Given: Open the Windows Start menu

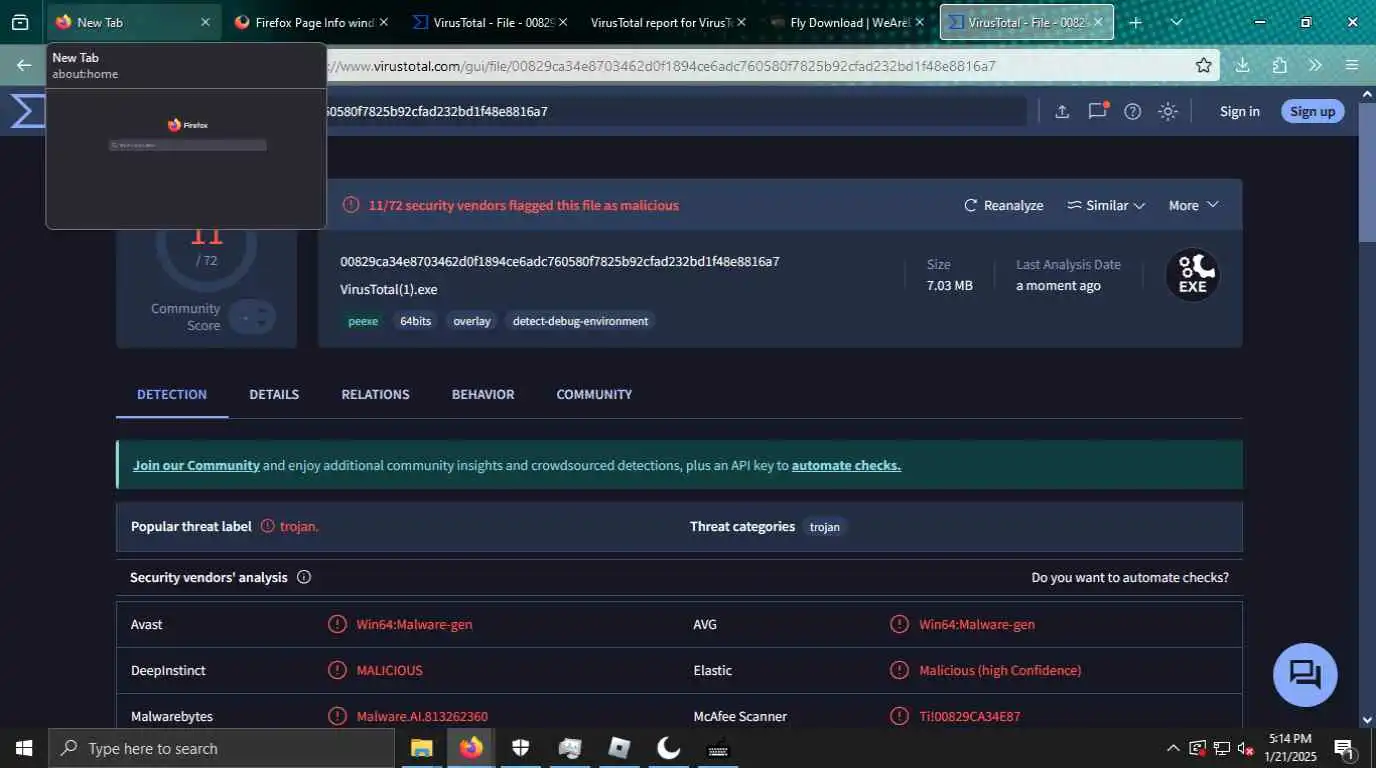Looking at the screenshot, I should tap(23, 748).
